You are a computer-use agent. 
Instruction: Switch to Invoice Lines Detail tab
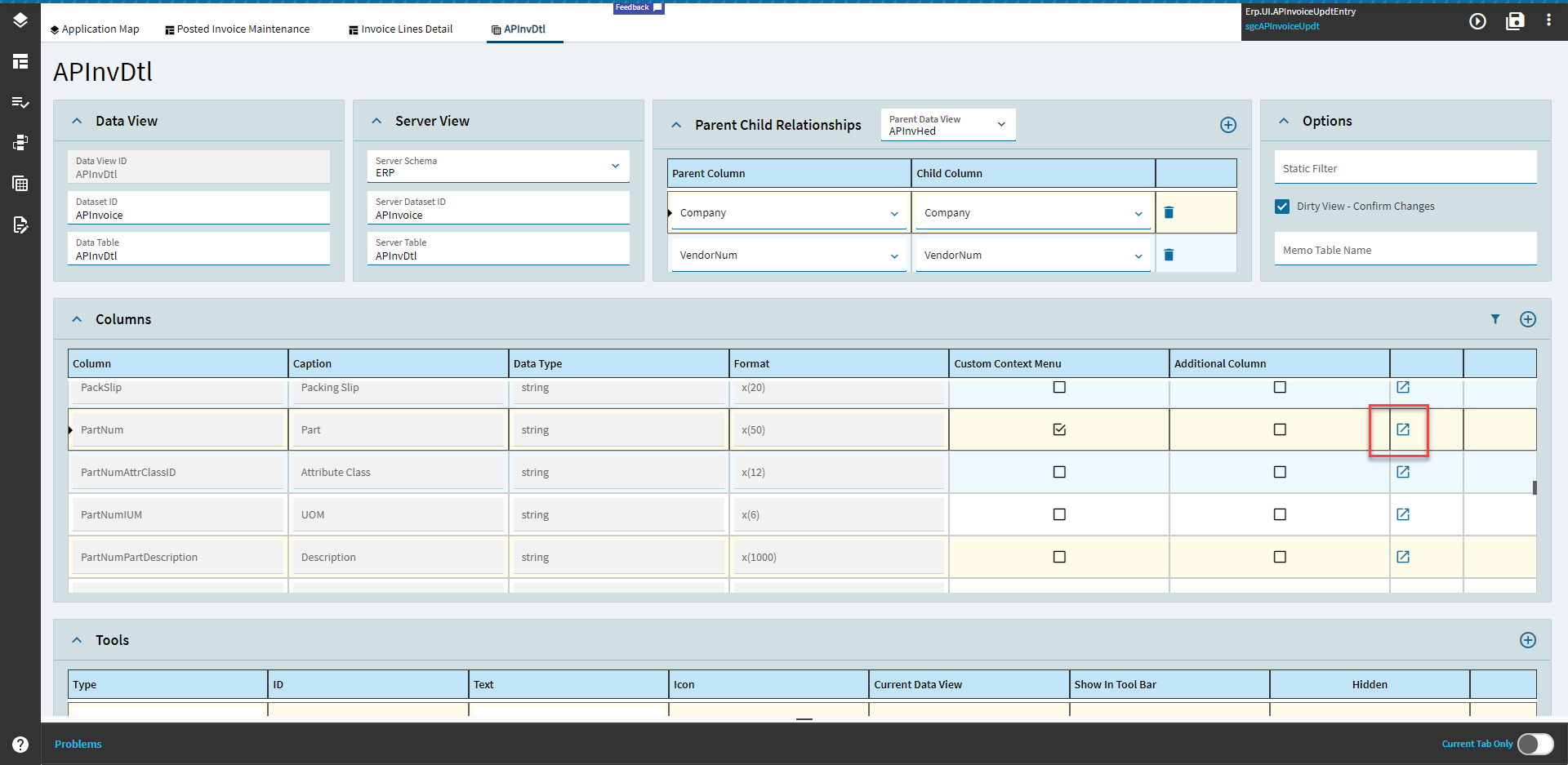(x=400, y=29)
